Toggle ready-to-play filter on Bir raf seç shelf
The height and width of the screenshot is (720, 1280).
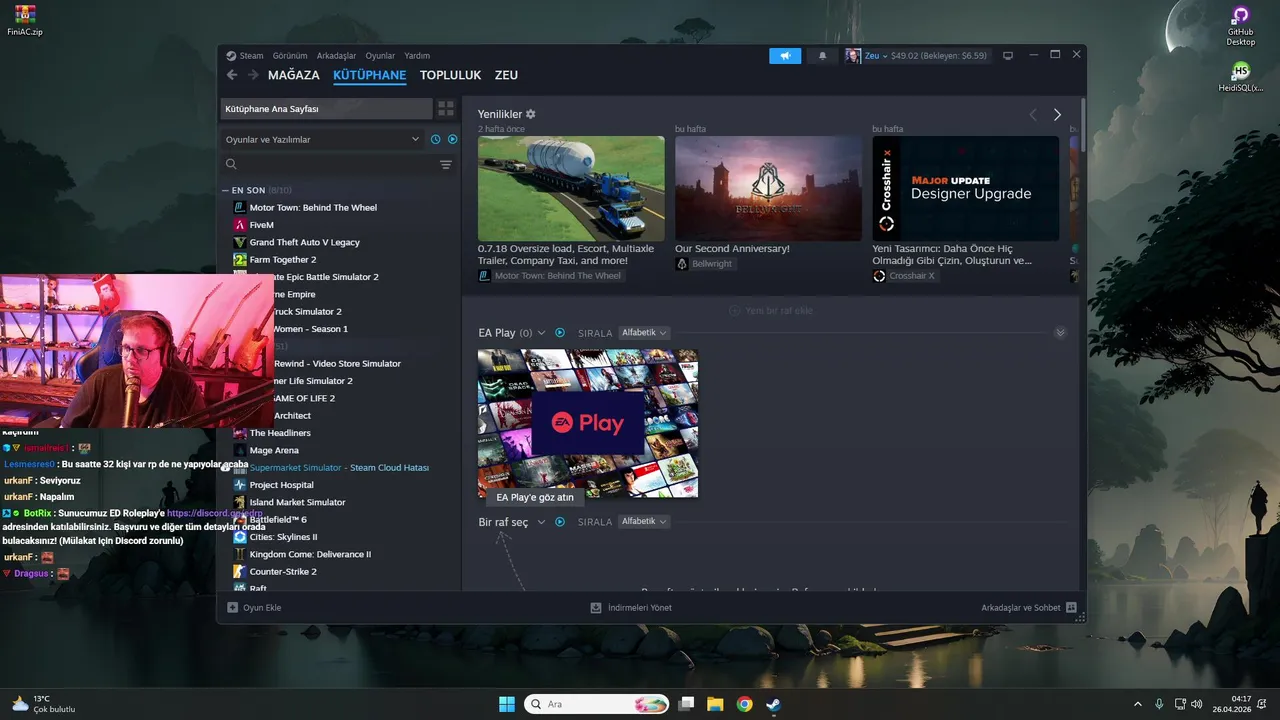pos(560,522)
